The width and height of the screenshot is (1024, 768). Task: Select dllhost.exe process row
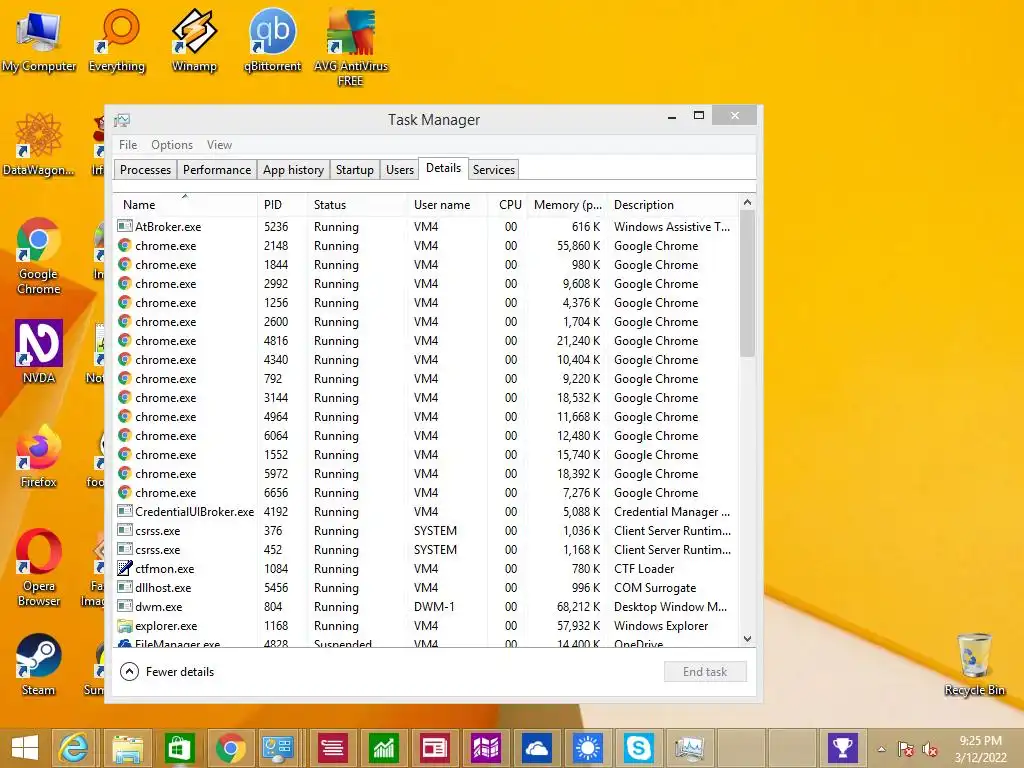point(426,588)
